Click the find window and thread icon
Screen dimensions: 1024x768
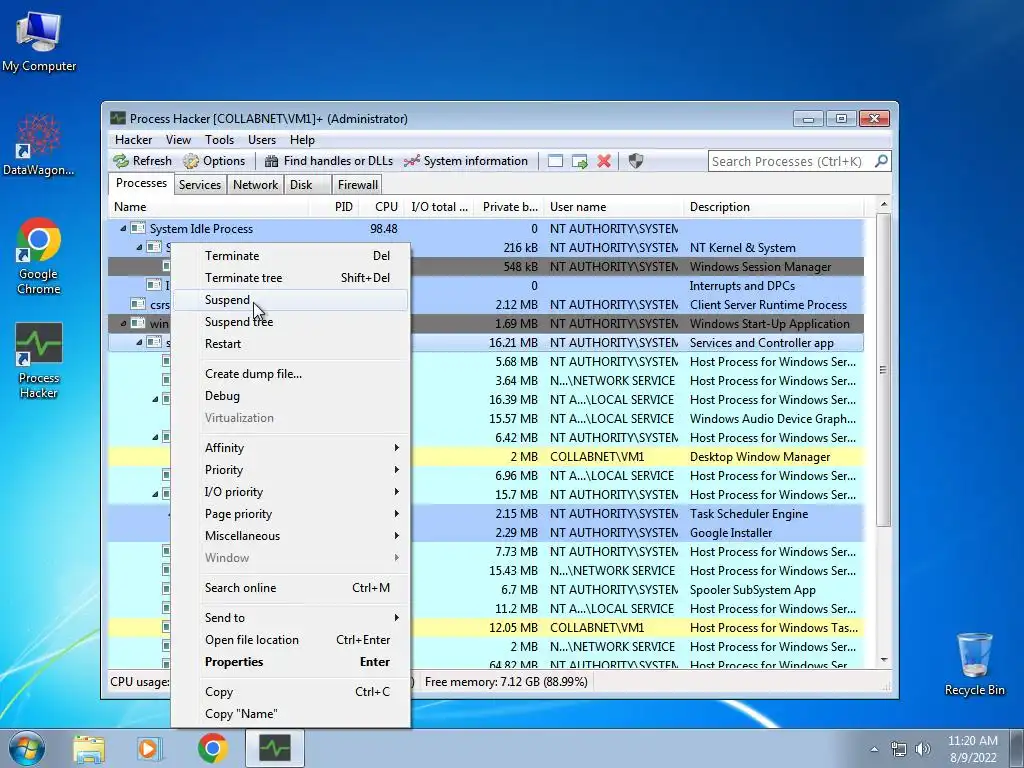pos(579,161)
